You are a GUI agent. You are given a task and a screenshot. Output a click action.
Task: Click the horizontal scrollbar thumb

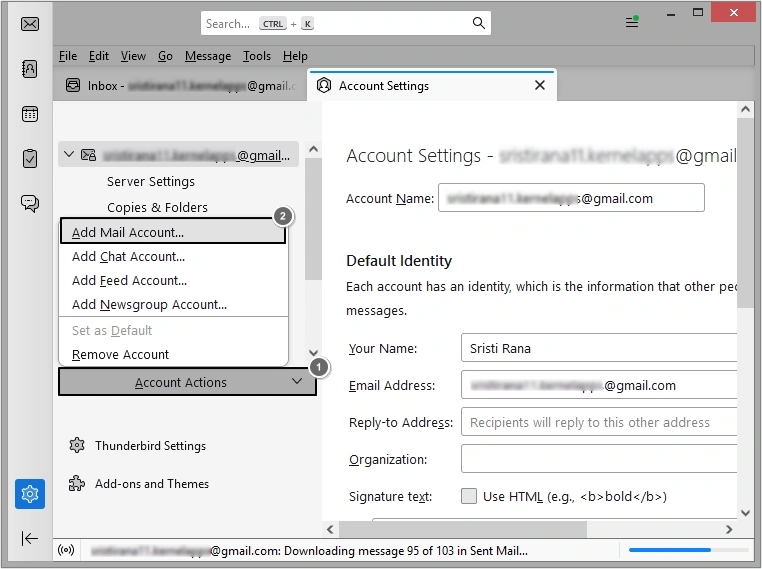[x=463, y=529]
